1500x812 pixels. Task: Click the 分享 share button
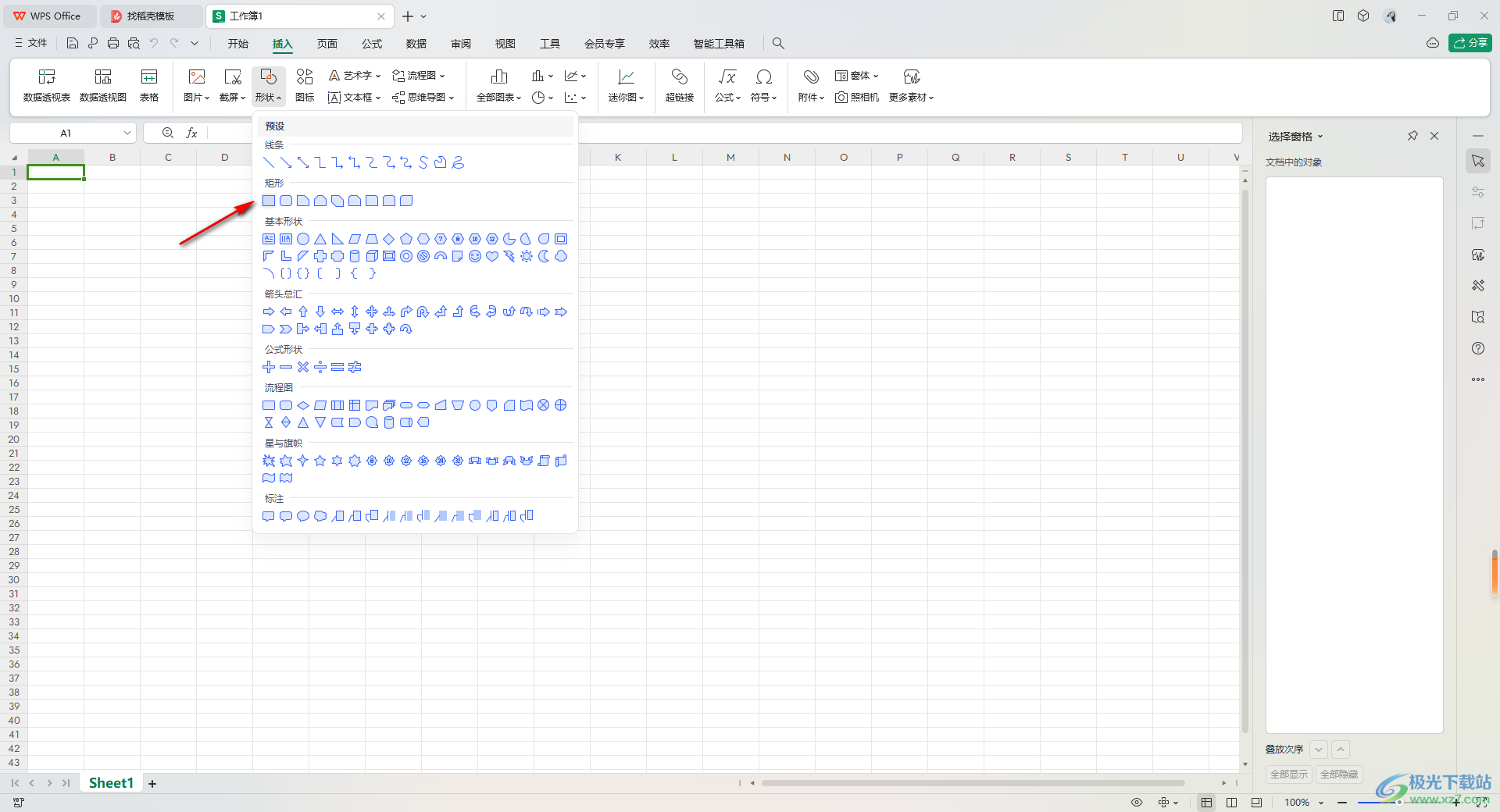pos(1470,43)
